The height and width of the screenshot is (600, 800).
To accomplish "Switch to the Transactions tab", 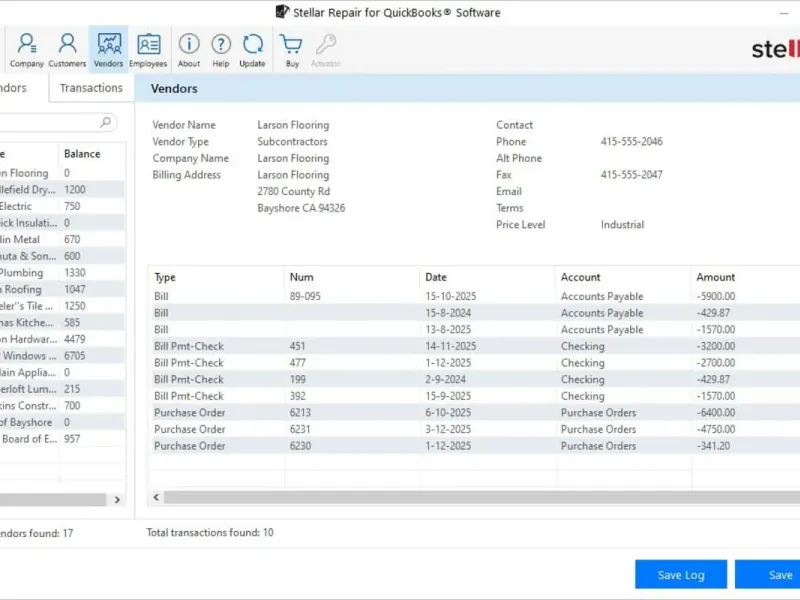I will [91, 88].
